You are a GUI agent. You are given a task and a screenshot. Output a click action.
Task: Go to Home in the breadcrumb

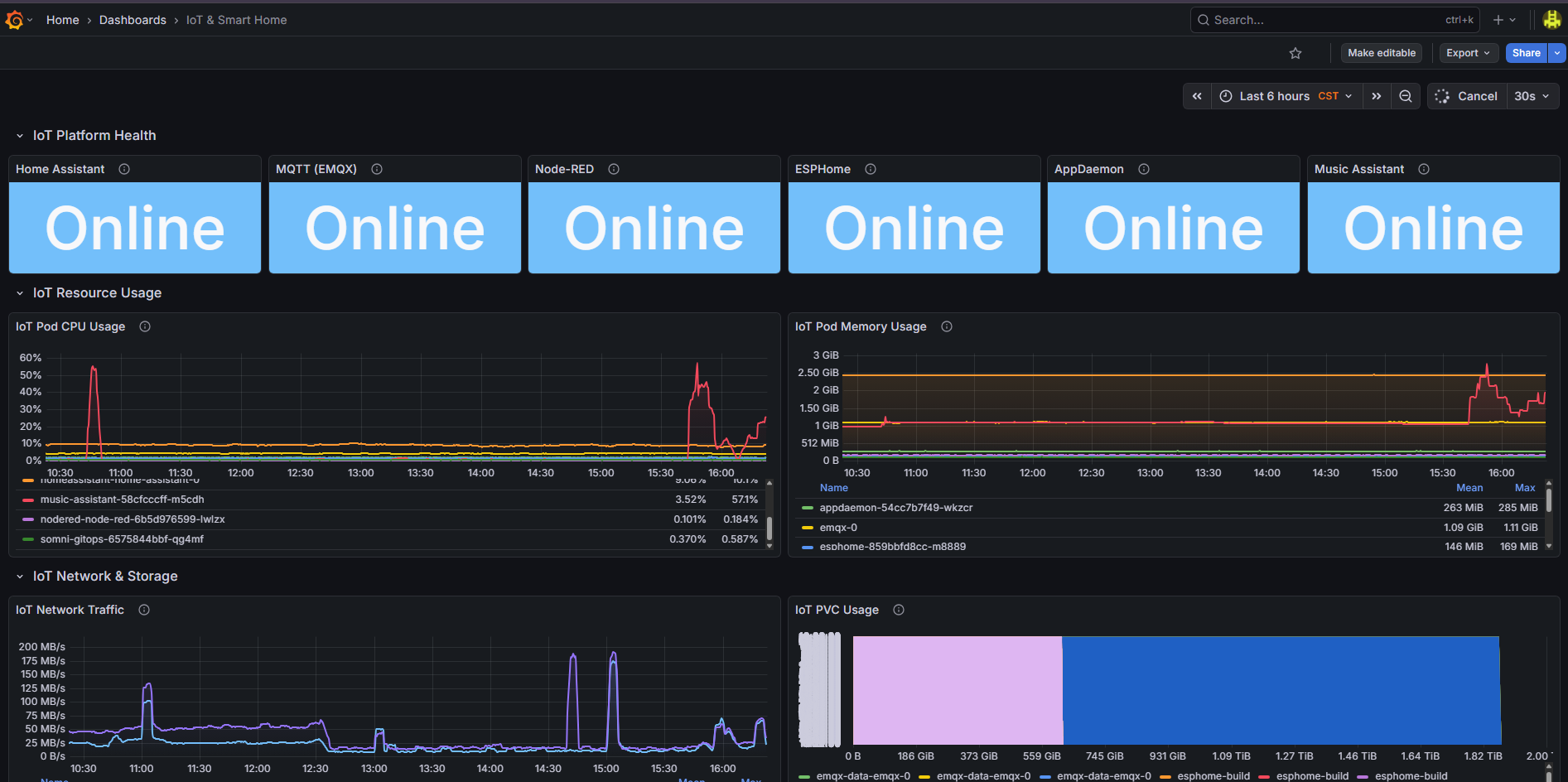pos(62,19)
